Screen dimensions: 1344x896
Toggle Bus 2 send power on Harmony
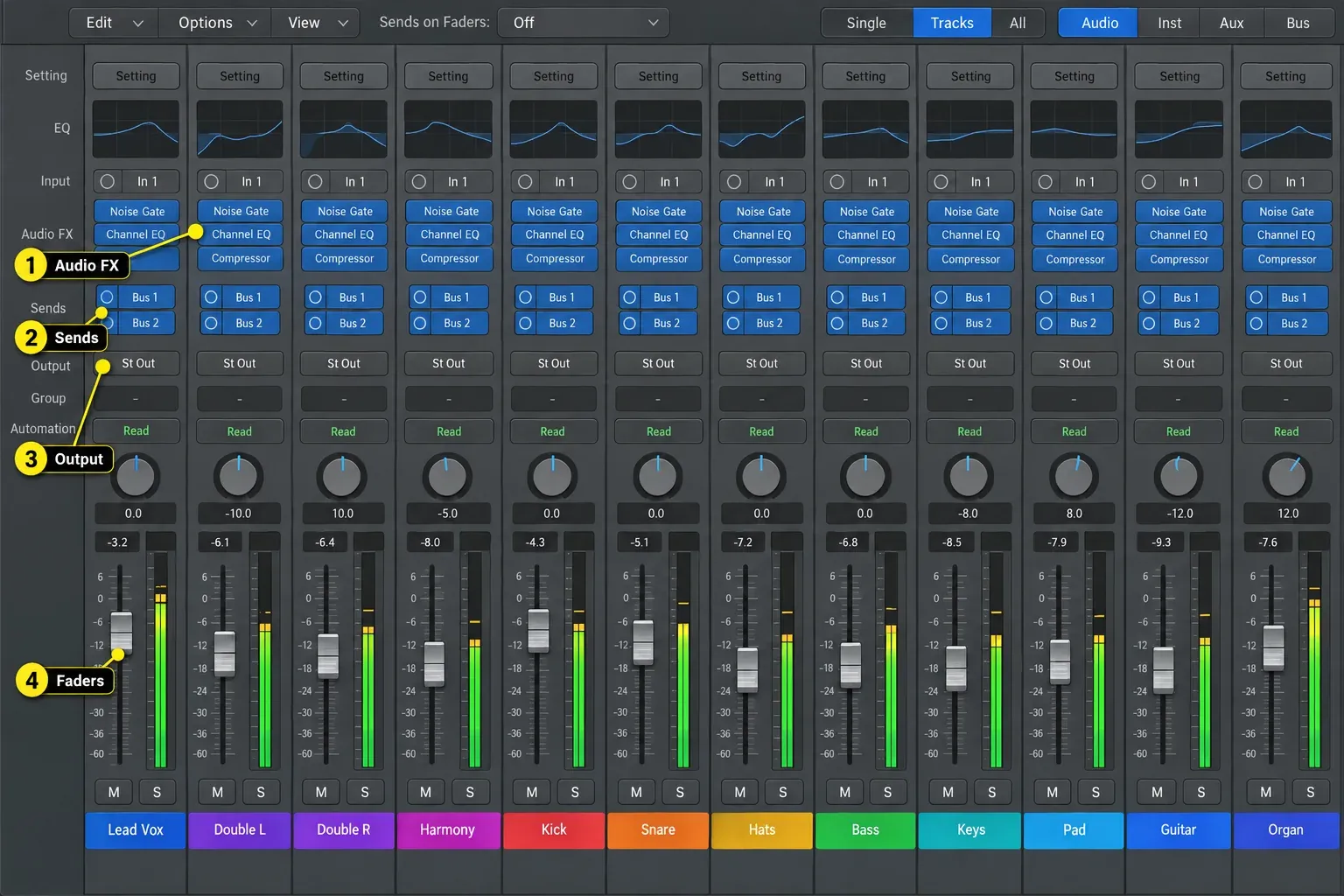pos(420,323)
